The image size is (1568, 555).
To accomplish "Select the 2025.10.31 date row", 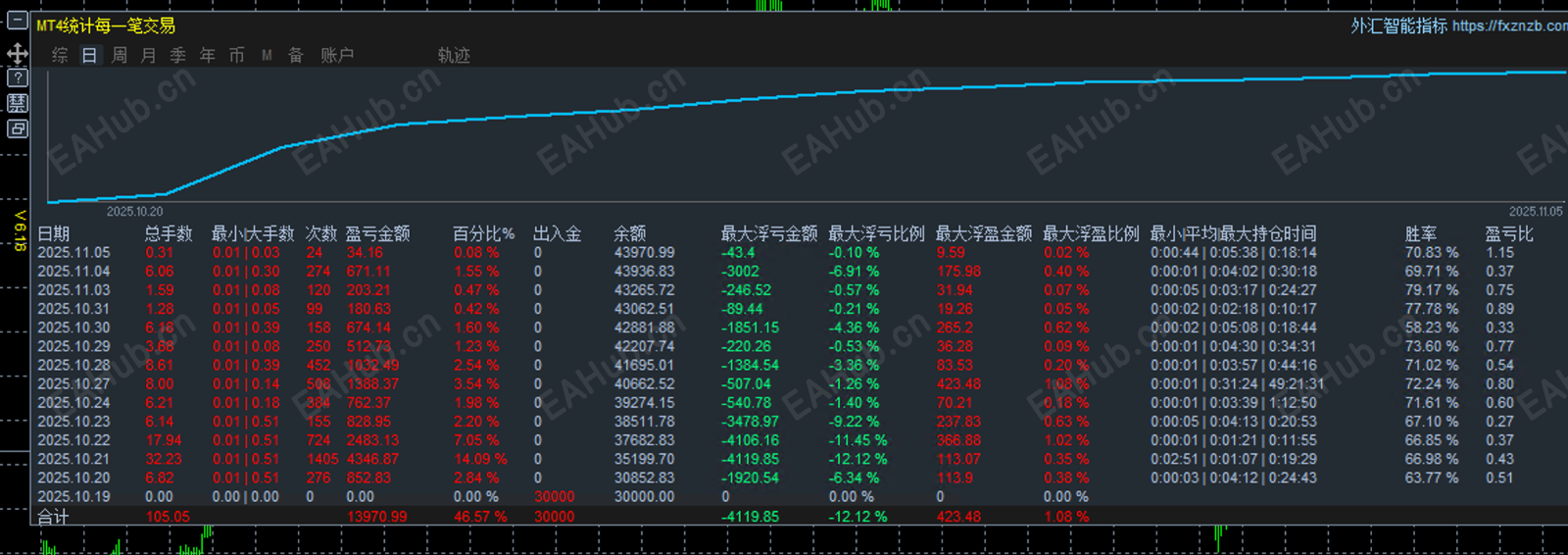I will click(x=73, y=309).
